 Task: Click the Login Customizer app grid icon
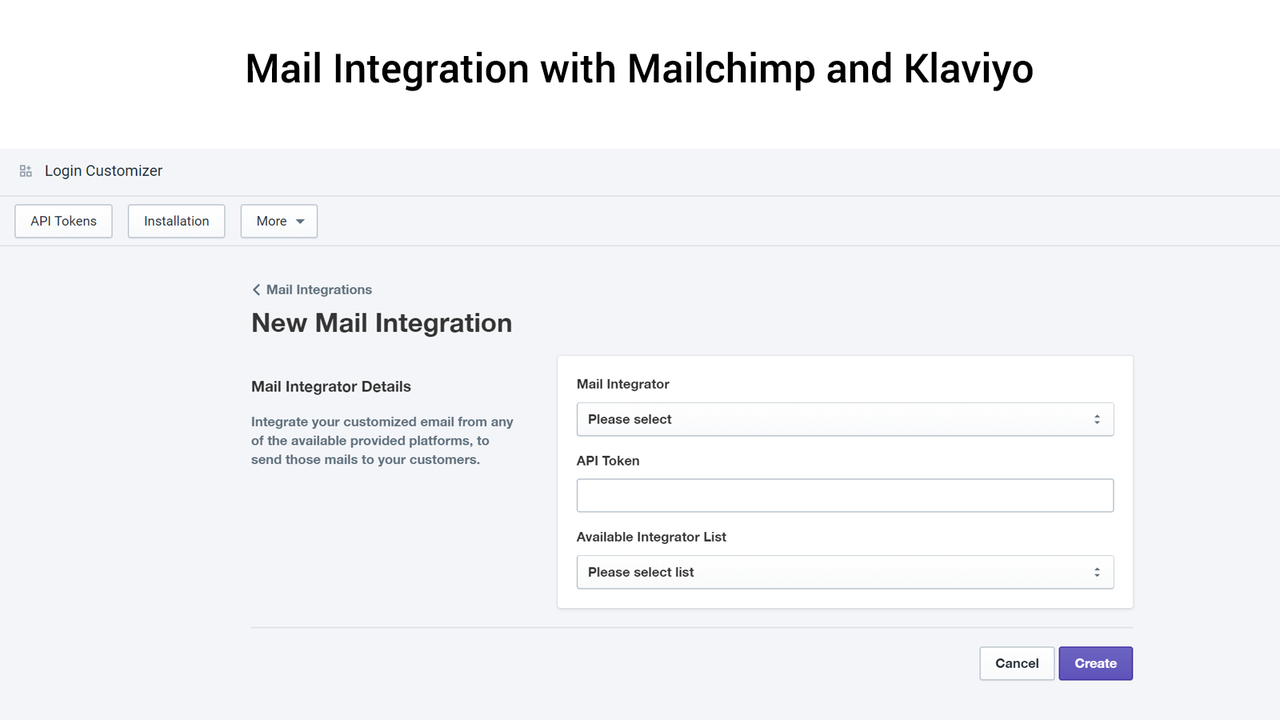[25, 170]
